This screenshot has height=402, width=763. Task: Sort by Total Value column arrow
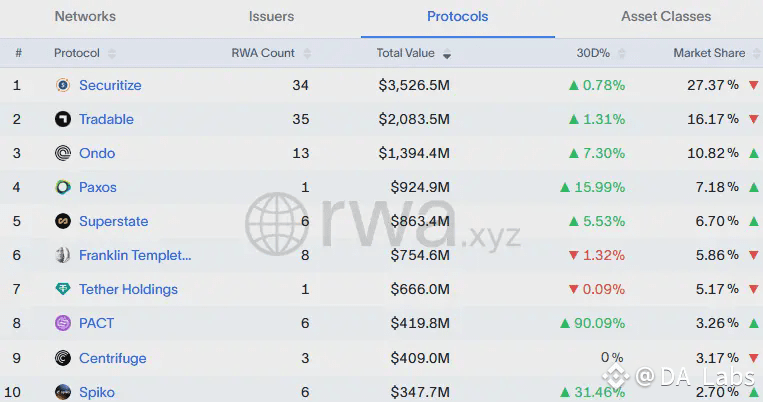(x=447, y=55)
